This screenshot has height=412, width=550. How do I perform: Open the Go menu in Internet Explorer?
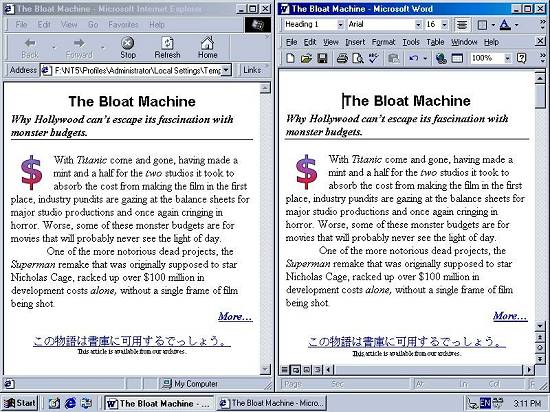click(93, 25)
